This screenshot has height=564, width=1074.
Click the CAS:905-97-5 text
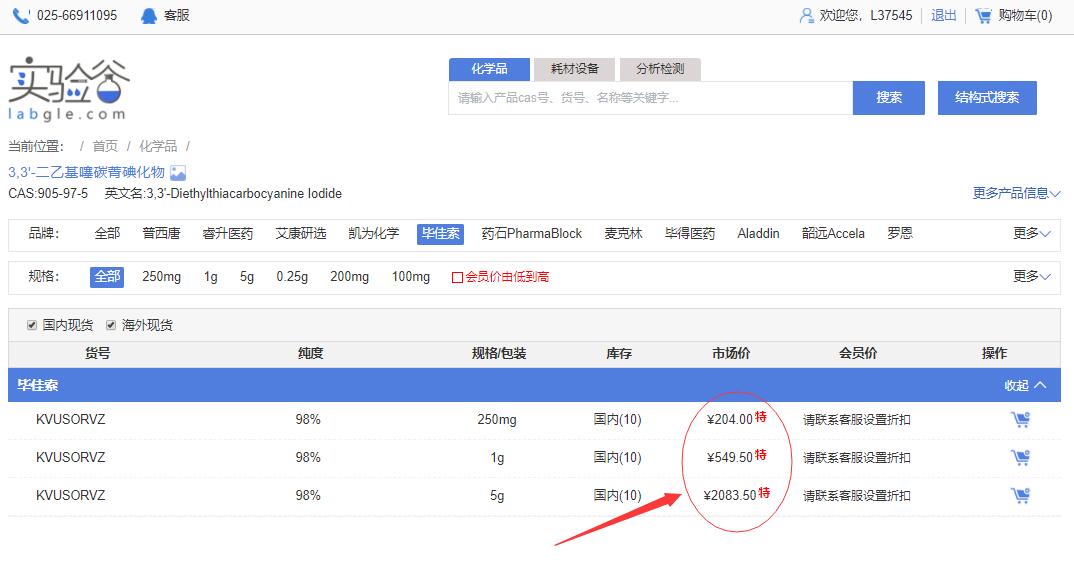48,193
